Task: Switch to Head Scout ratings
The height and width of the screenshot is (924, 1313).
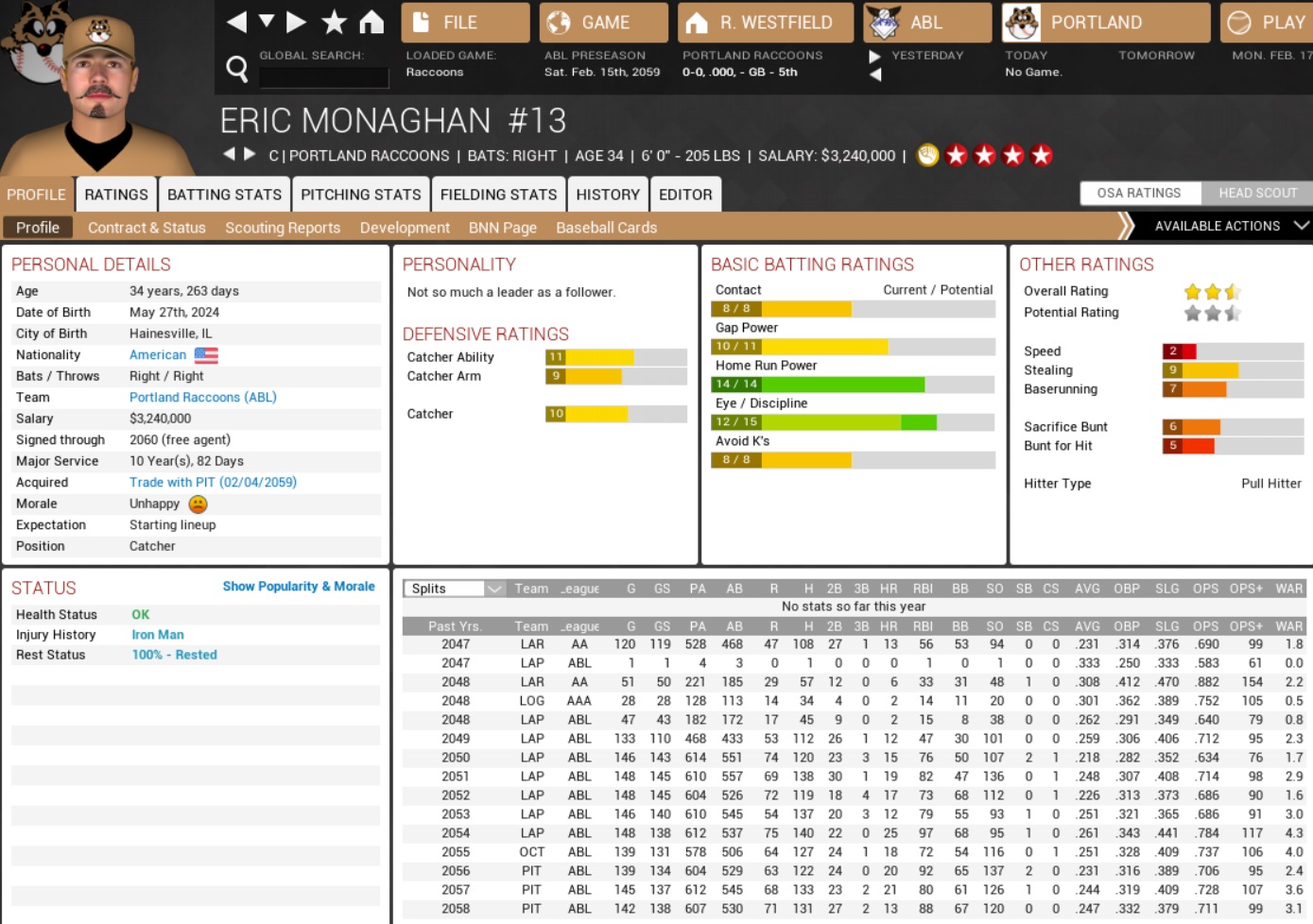Action: click(1256, 193)
